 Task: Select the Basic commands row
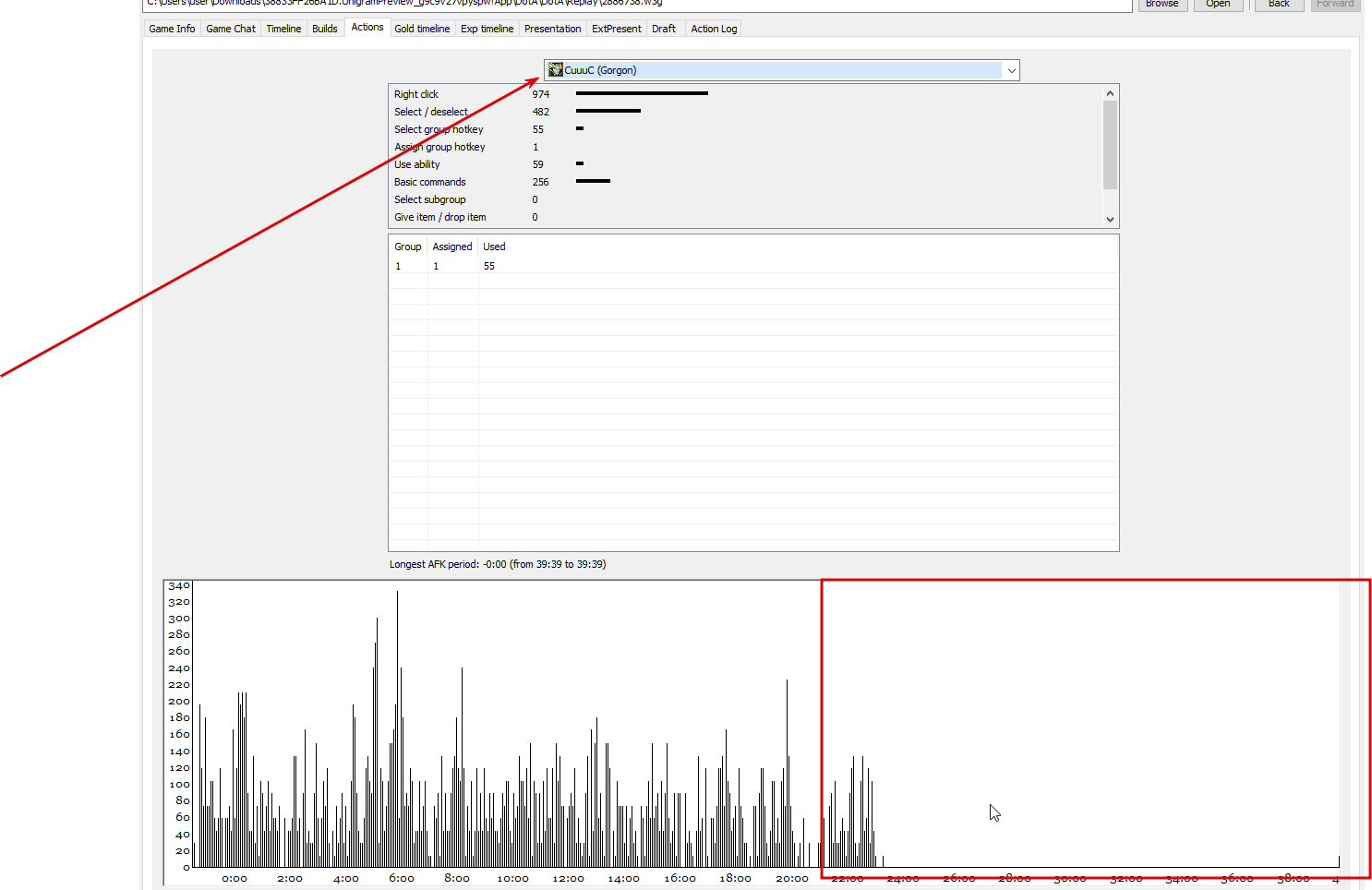tap(746, 182)
